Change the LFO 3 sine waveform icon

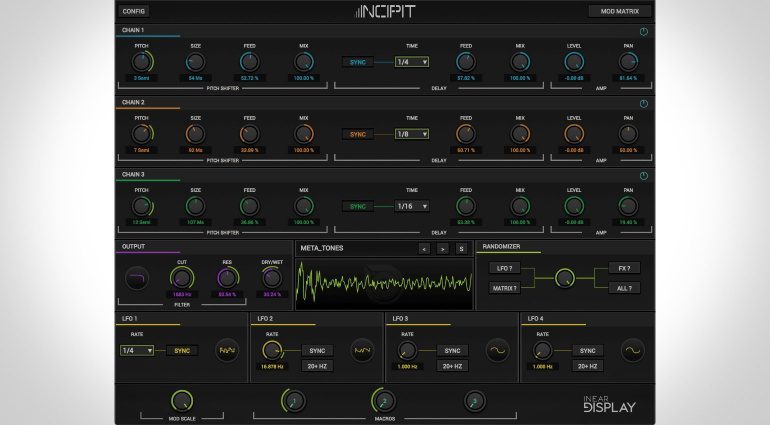pos(497,352)
